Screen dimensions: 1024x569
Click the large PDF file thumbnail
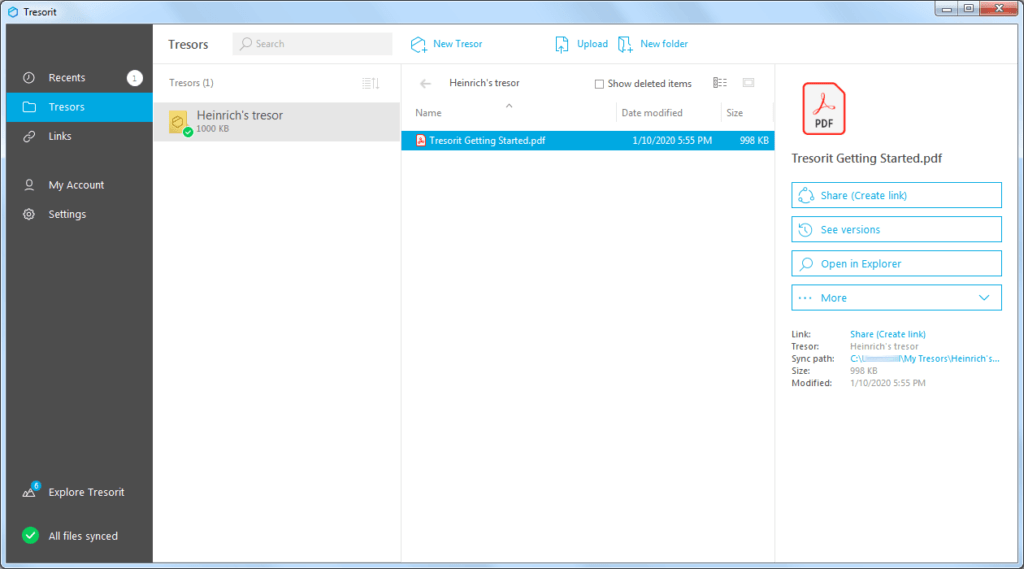[824, 109]
